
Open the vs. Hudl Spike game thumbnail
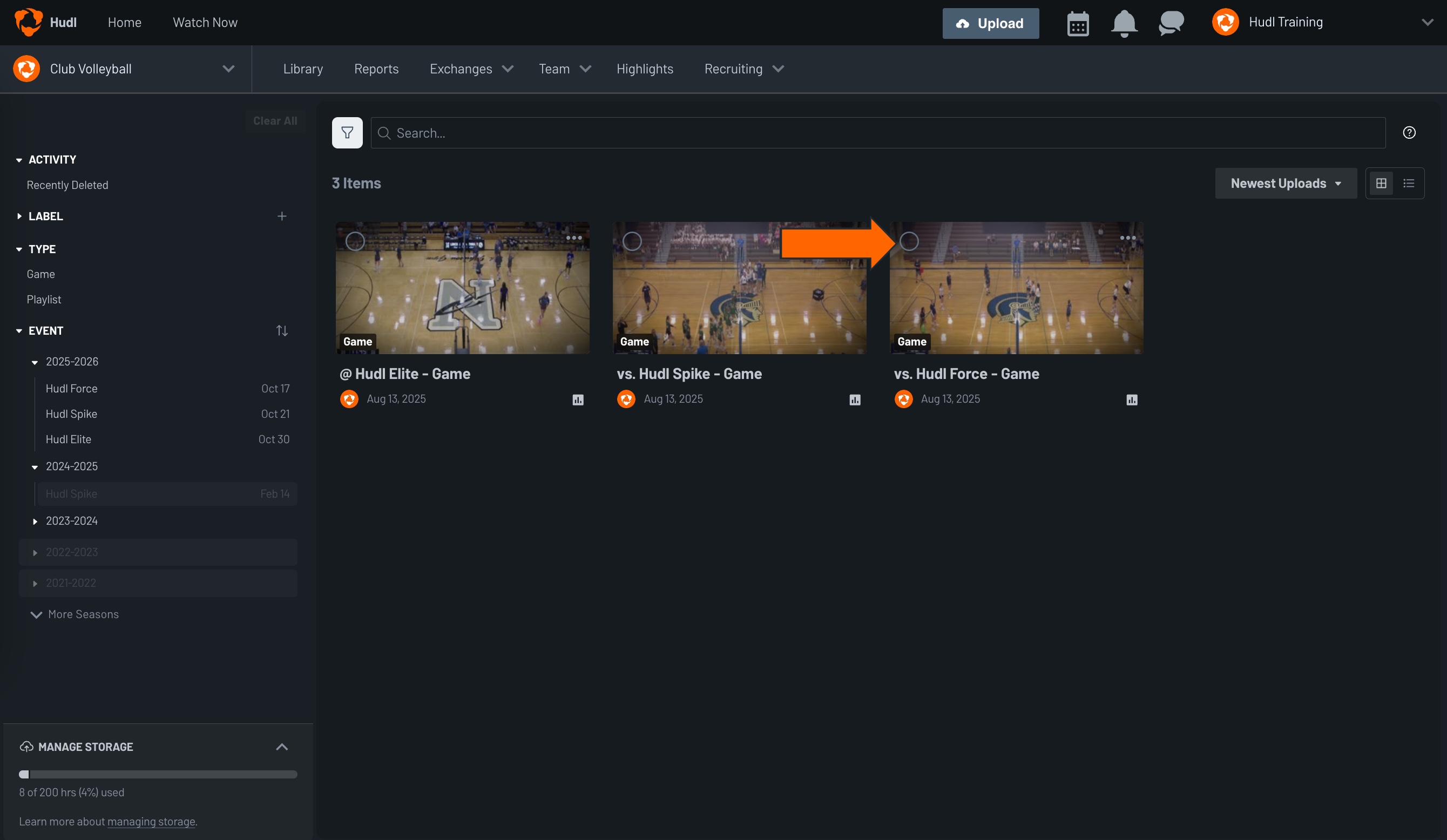tap(740, 288)
